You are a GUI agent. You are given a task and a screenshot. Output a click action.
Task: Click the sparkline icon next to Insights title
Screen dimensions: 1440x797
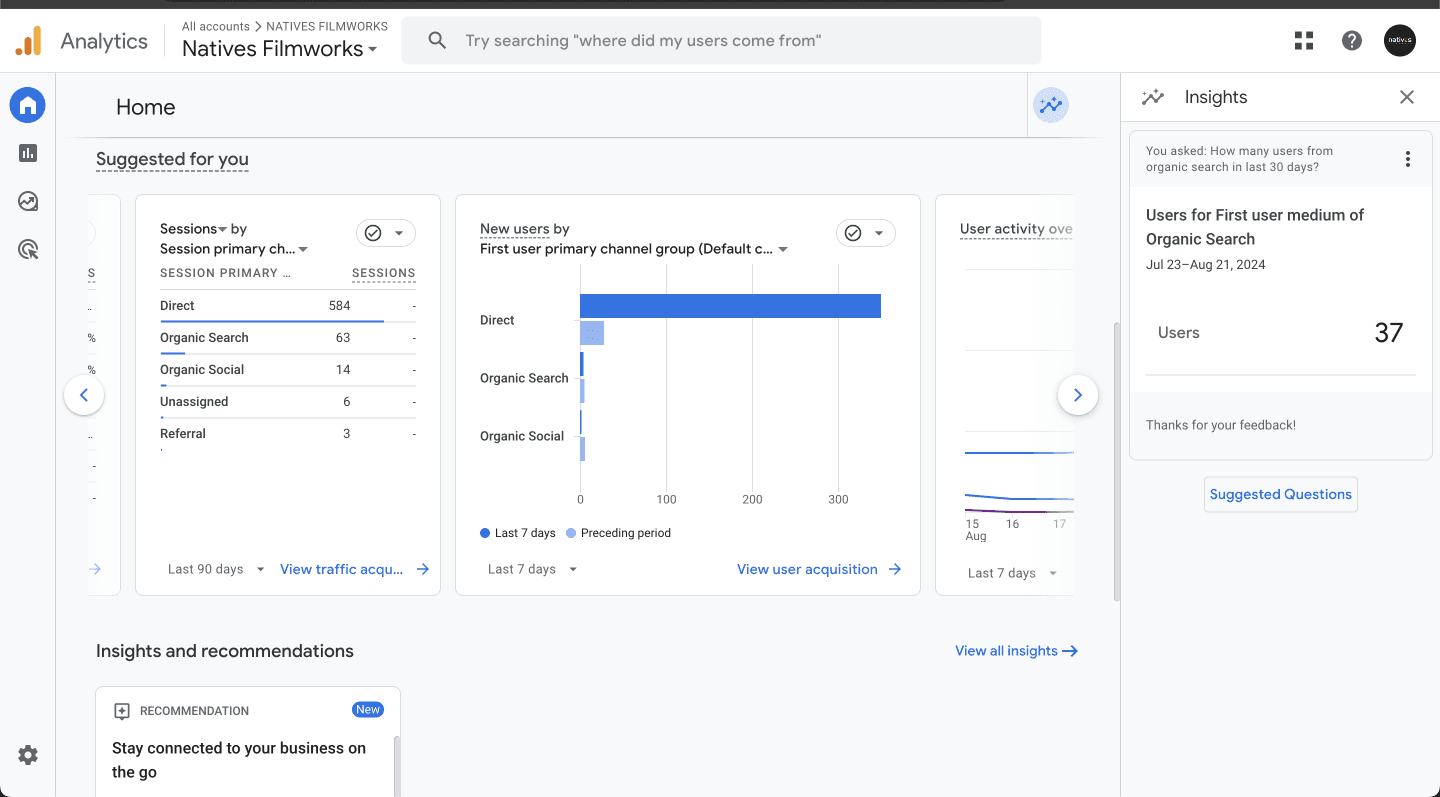tap(1153, 97)
